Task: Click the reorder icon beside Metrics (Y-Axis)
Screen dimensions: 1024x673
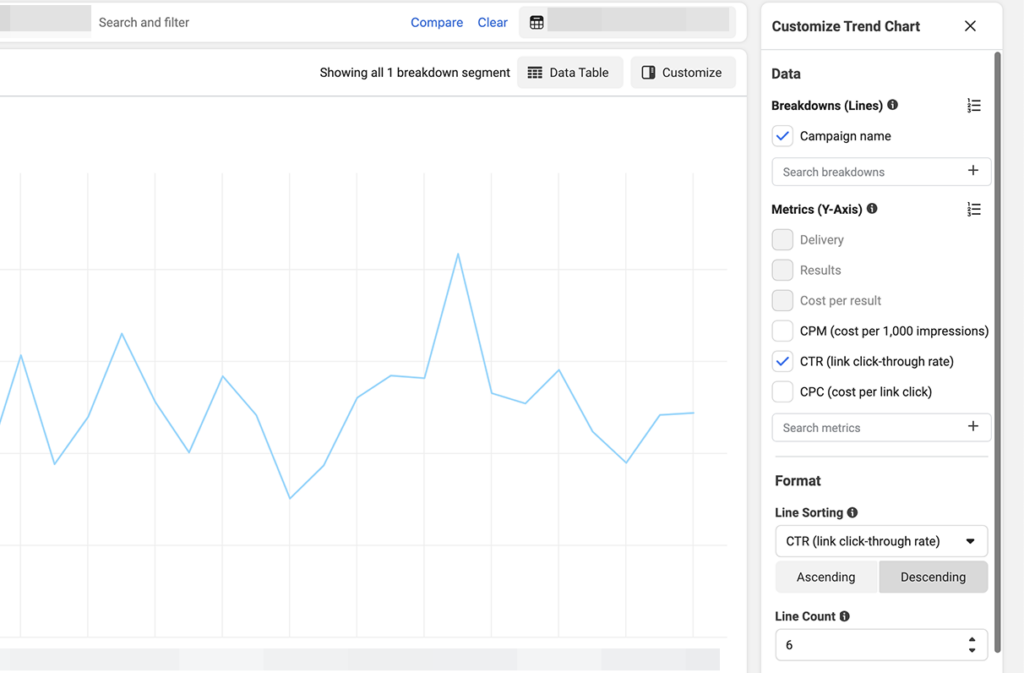Action: 974,209
